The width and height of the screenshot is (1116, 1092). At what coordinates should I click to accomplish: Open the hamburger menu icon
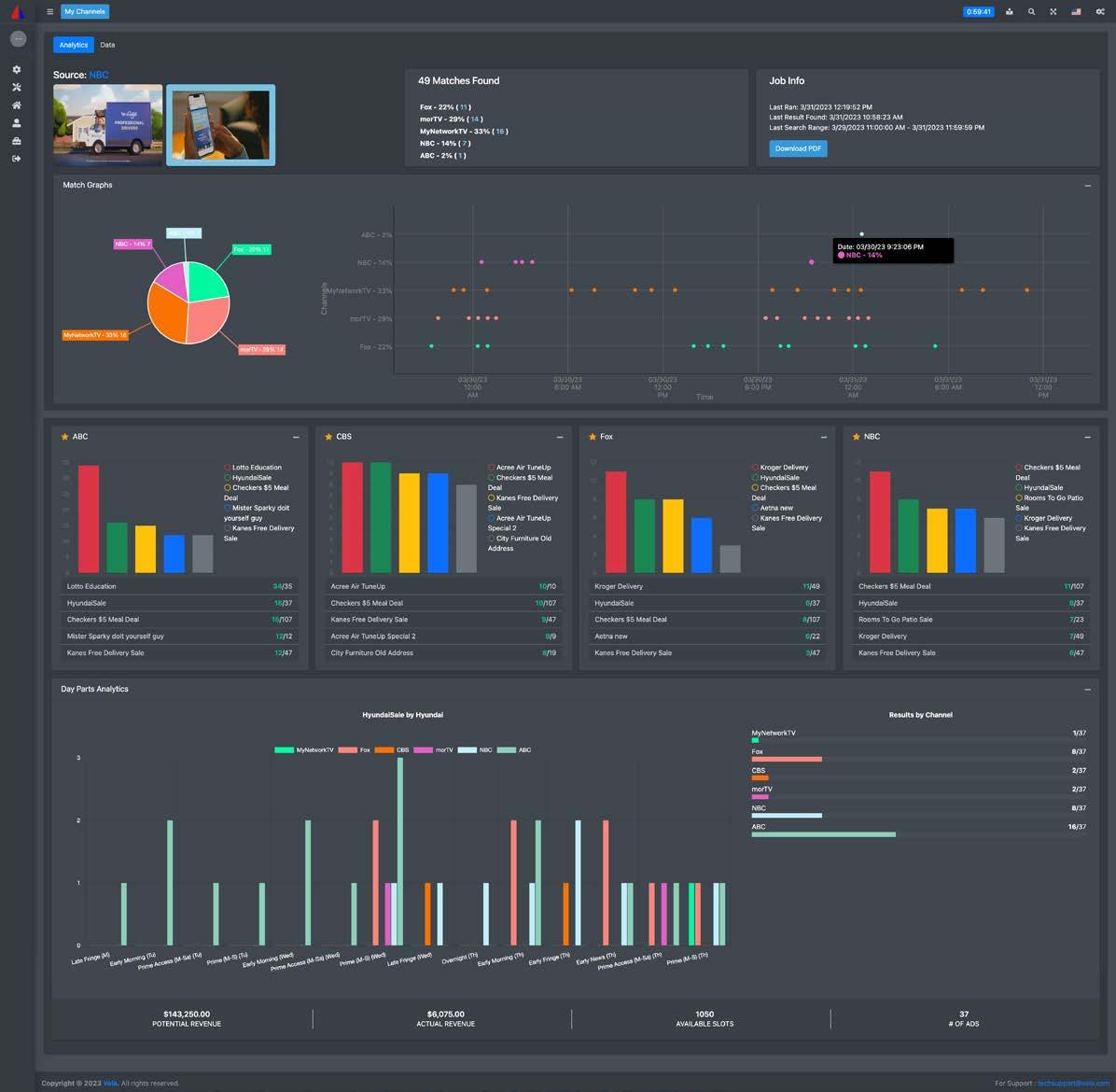click(x=49, y=11)
